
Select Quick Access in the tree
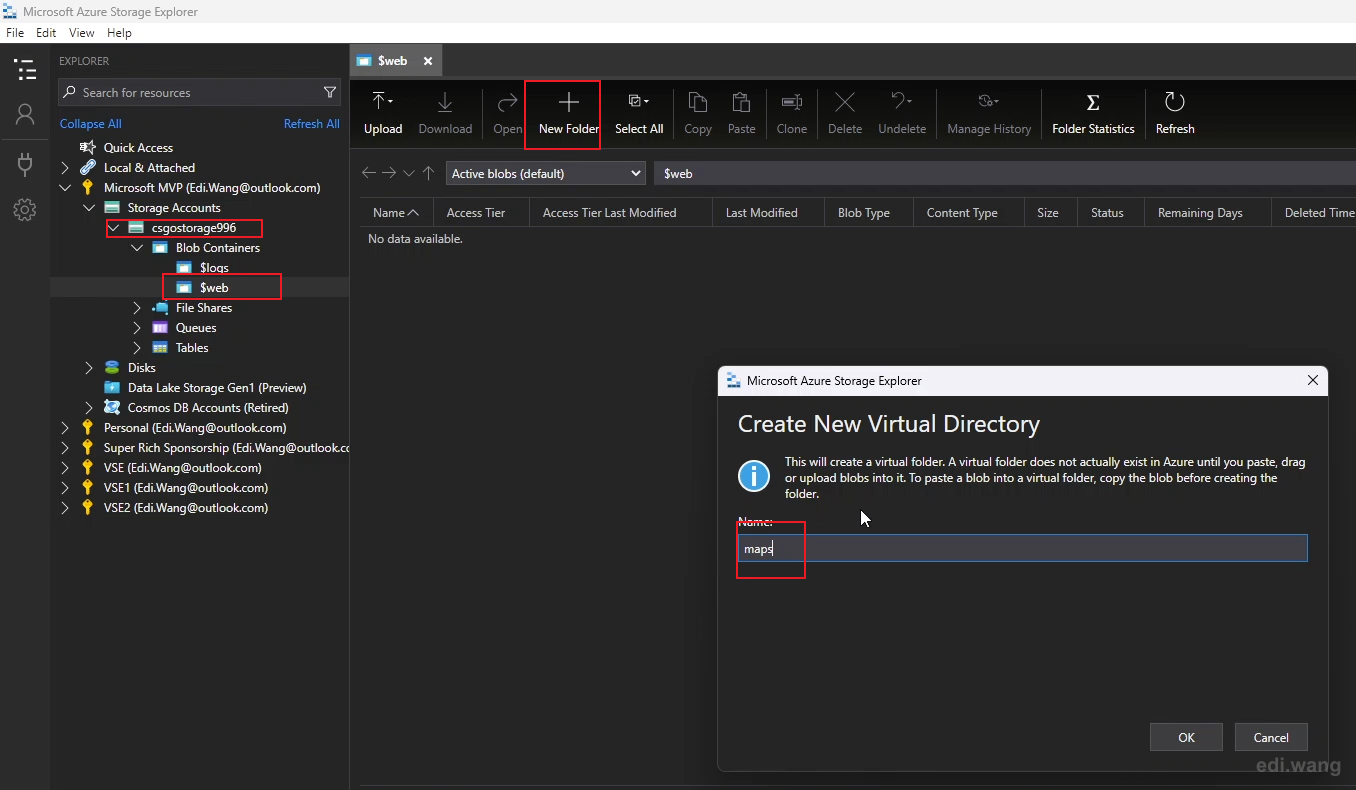138,148
